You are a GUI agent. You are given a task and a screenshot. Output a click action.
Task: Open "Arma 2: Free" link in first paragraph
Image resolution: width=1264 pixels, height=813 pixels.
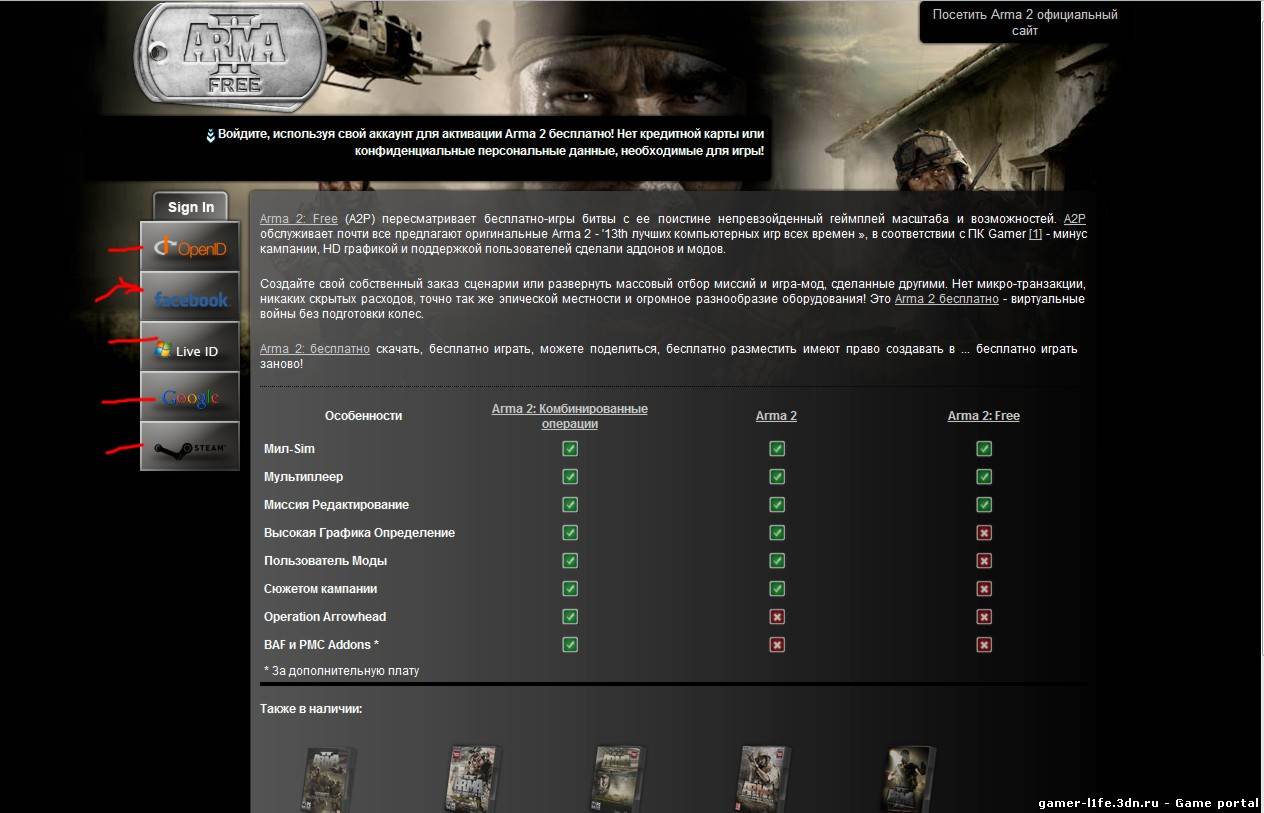tap(299, 218)
